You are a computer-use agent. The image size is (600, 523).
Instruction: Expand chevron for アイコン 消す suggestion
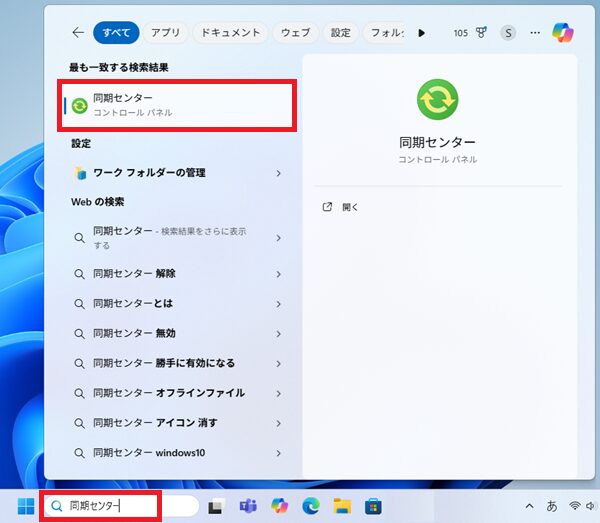279,423
